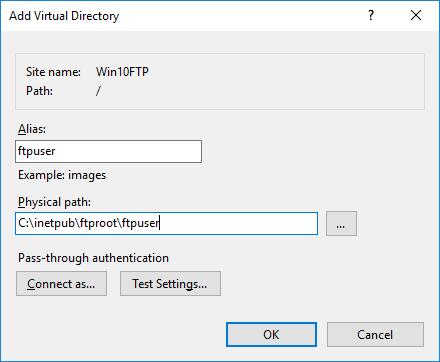Viewport: 440px width, 362px height.
Task: Click the Site name: label
Action: [53, 72]
